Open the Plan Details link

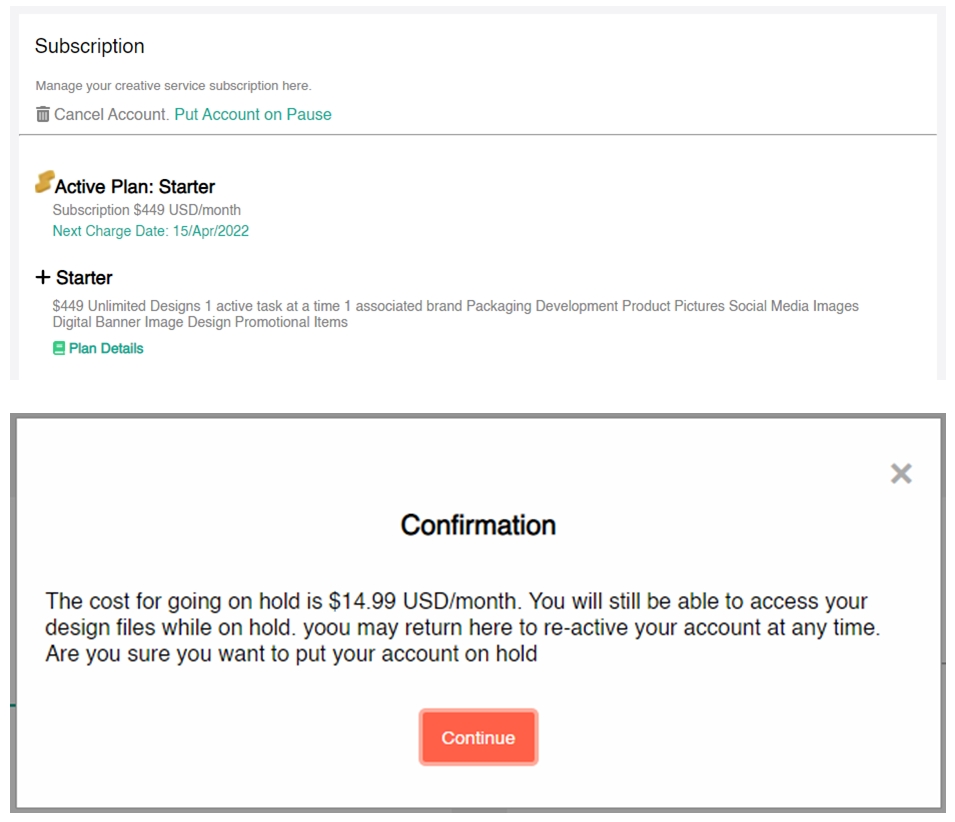pos(106,348)
